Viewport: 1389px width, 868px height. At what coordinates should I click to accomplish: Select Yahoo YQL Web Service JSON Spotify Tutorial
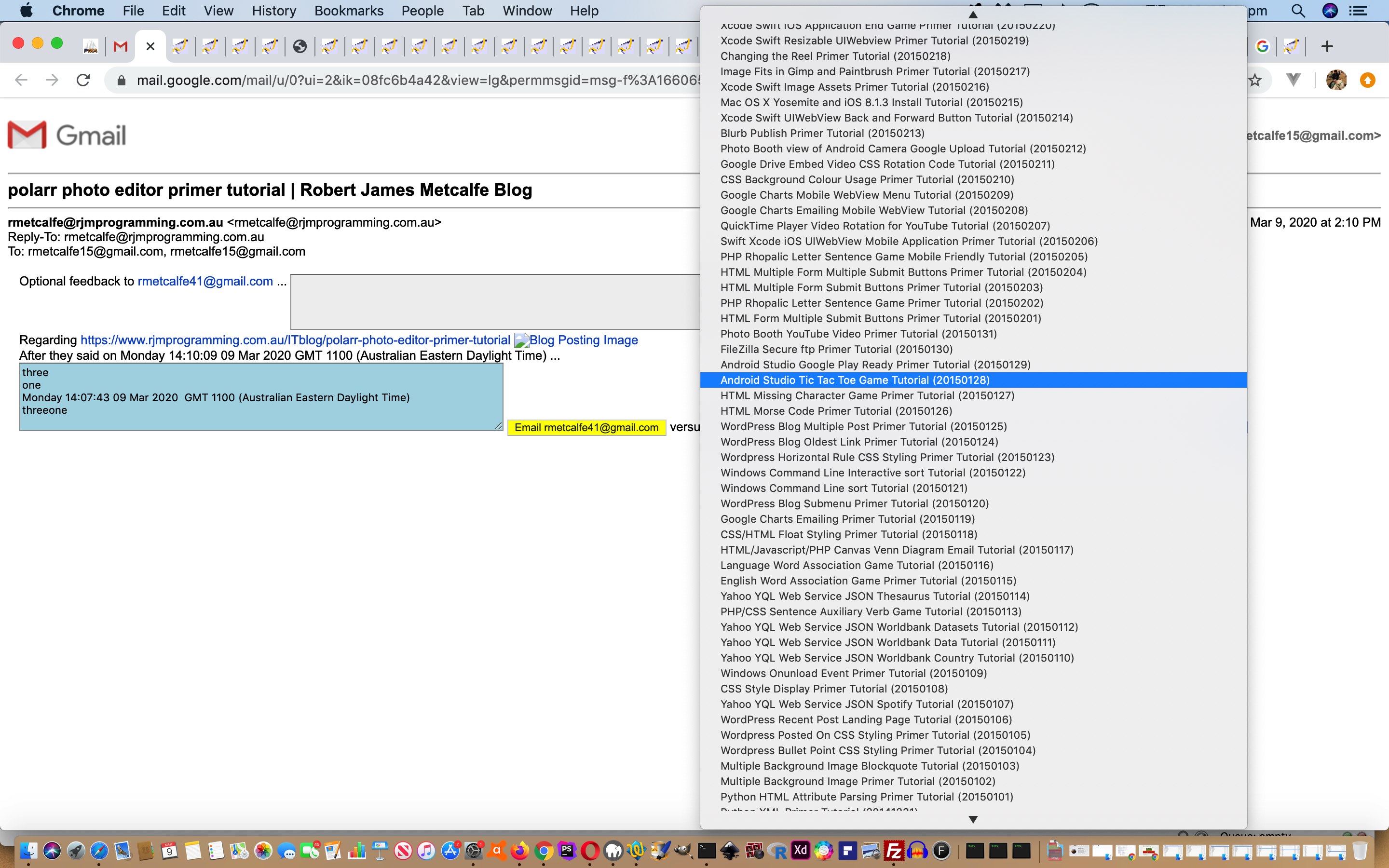tap(973, 705)
